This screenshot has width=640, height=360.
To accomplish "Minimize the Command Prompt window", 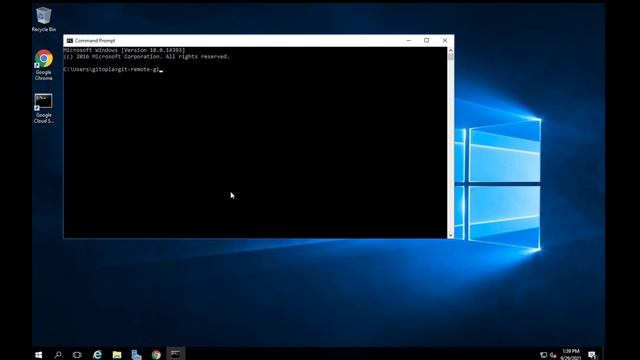I will click(x=409, y=40).
